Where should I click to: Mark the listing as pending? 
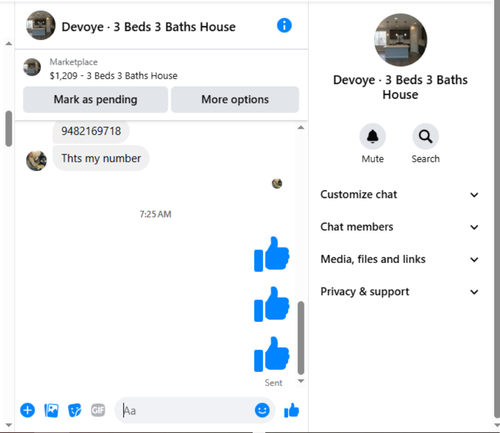[95, 99]
